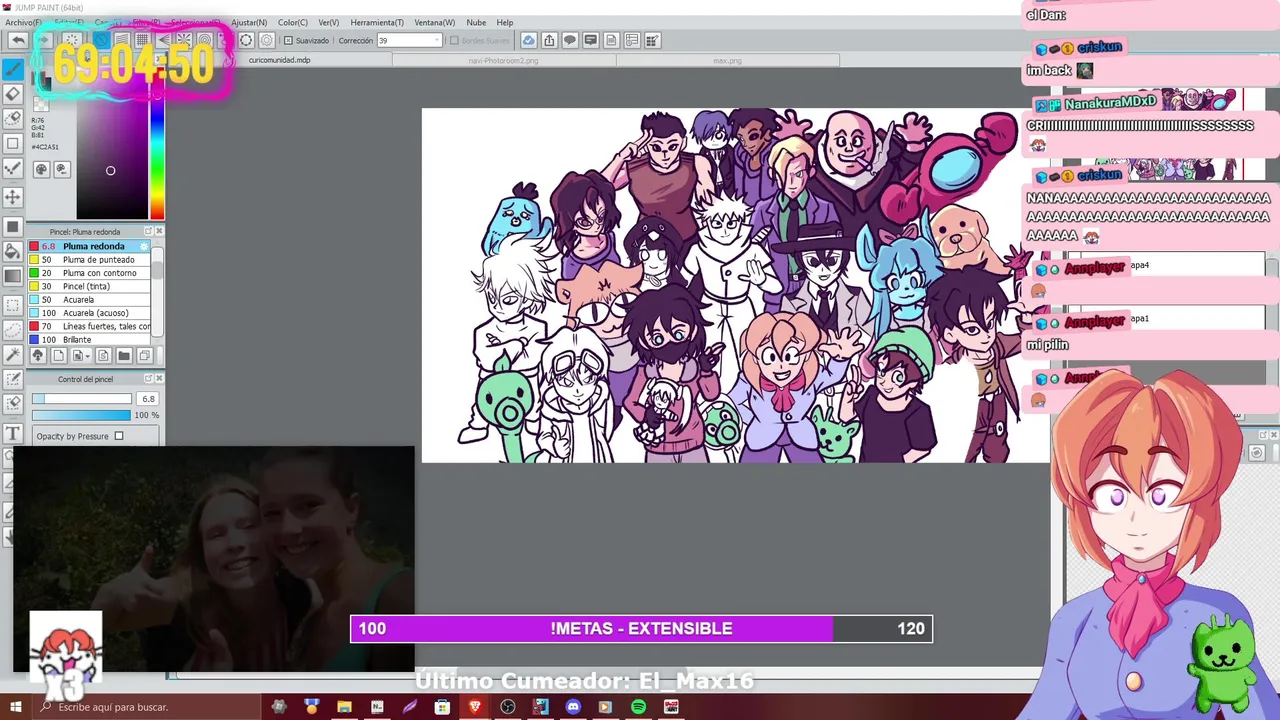This screenshot has width=1280, height=720.
Task: Open the Color menu
Action: [293, 22]
